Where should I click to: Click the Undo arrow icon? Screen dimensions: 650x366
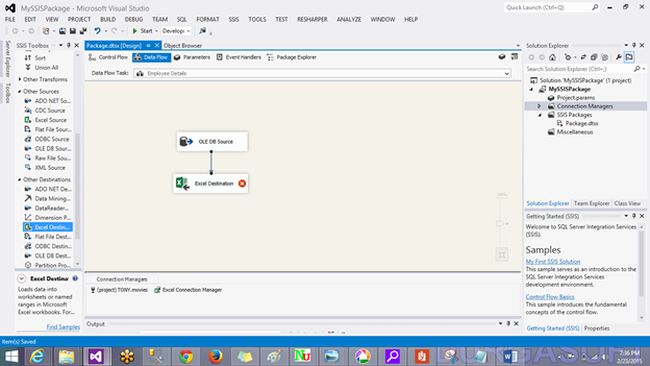point(97,31)
